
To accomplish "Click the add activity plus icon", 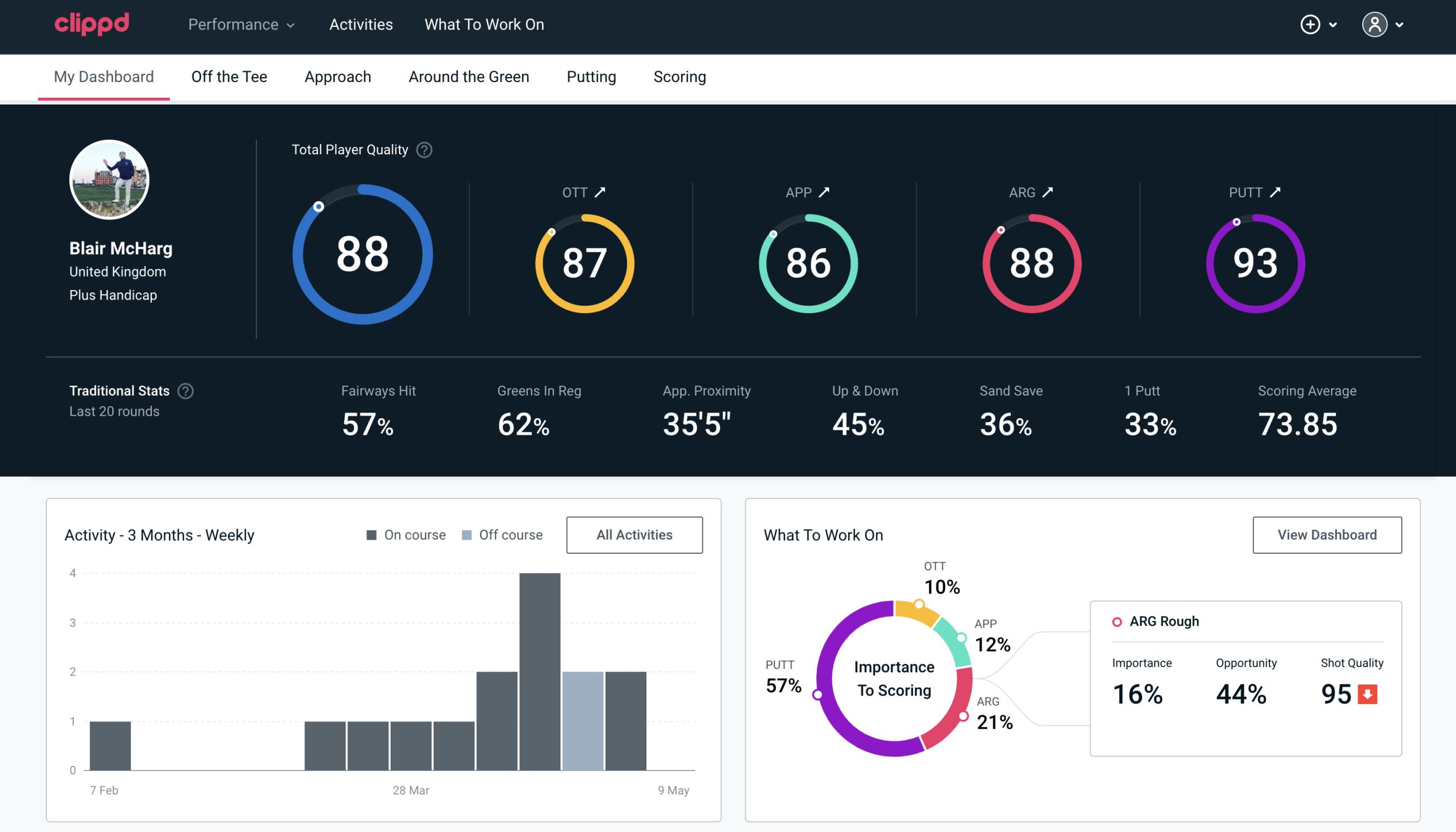I will [1311, 25].
